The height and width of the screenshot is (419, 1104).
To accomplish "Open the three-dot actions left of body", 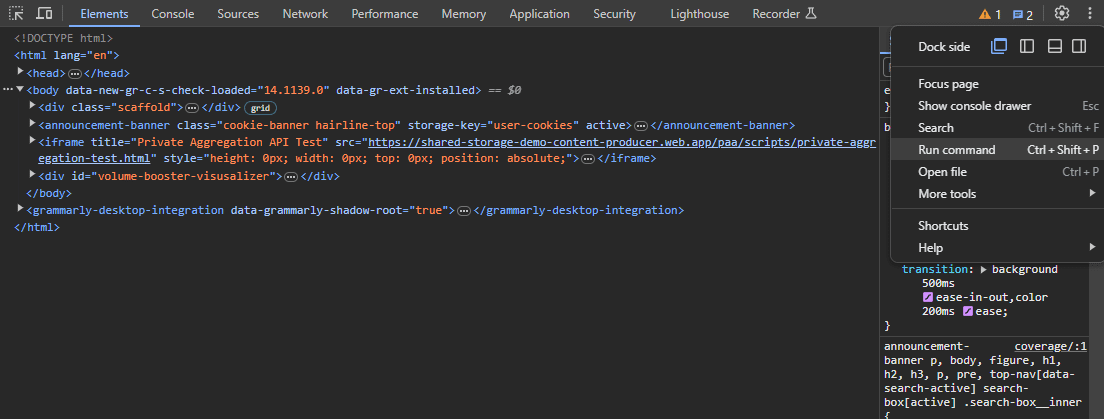I will 8,90.
